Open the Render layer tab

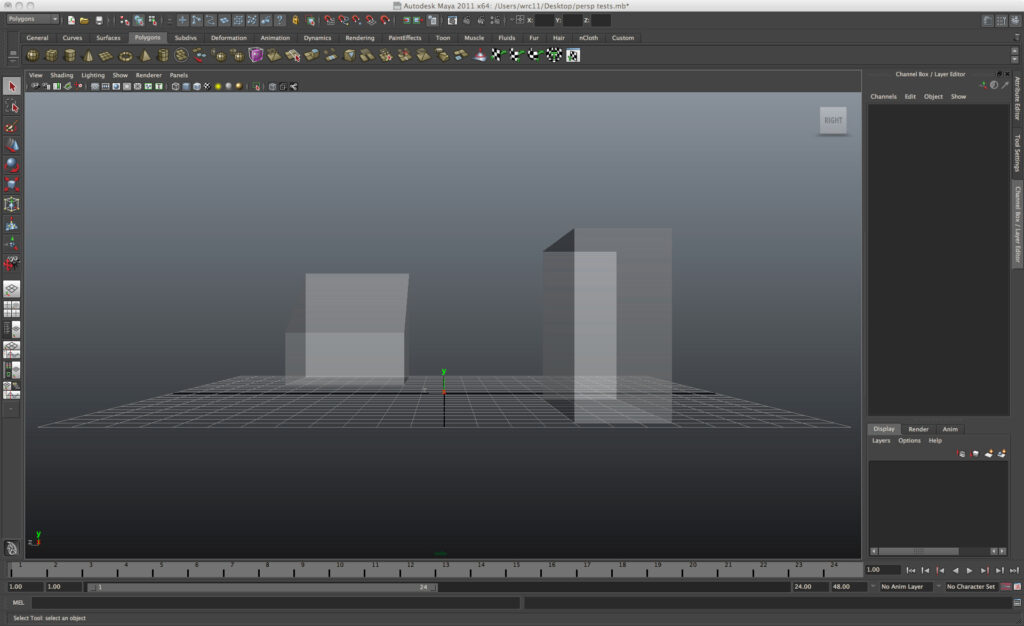click(x=918, y=429)
